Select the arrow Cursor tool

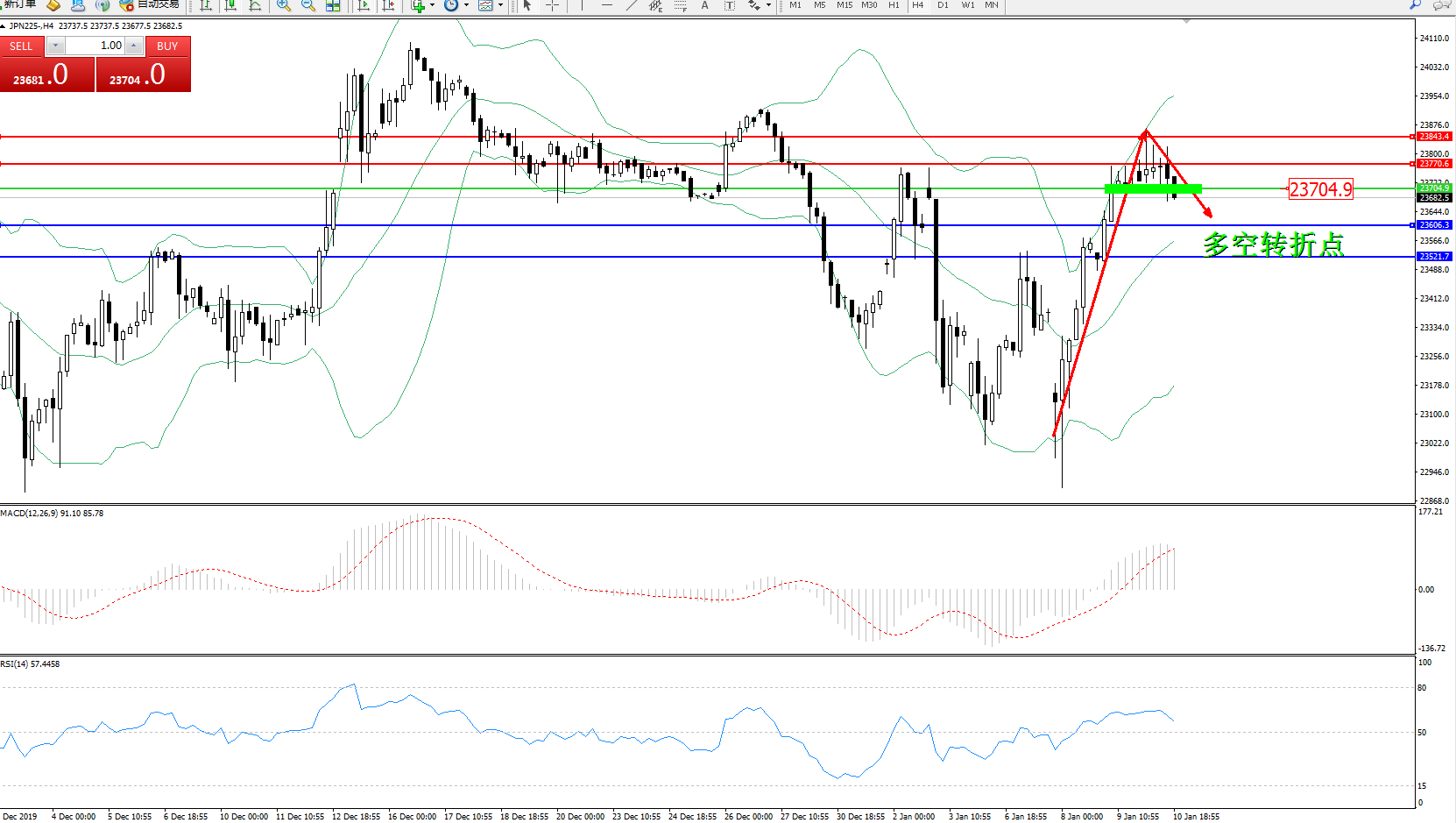point(527,5)
